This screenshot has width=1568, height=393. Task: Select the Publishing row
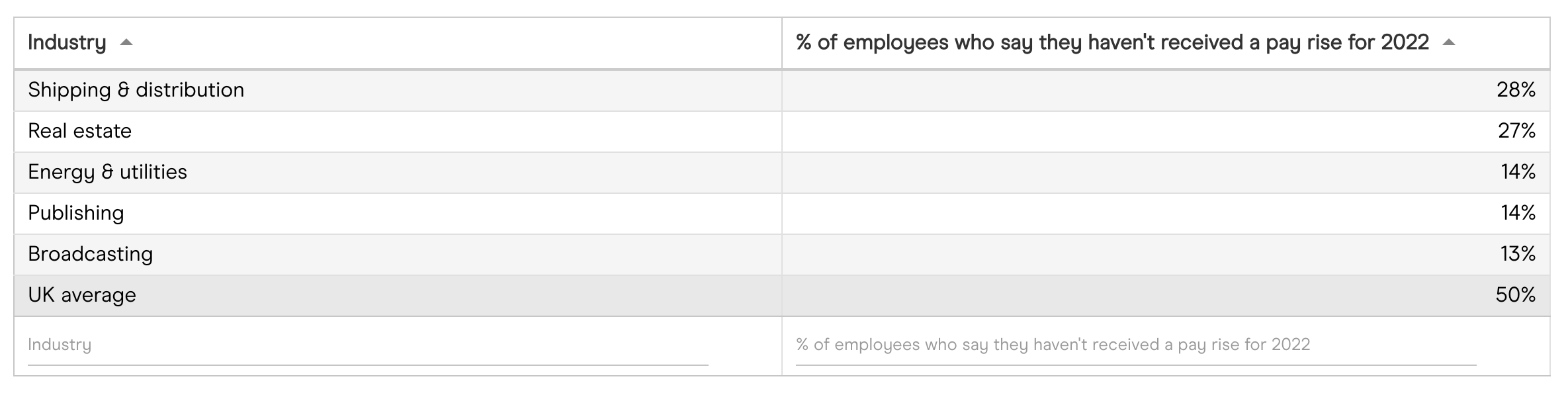point(75,213)
